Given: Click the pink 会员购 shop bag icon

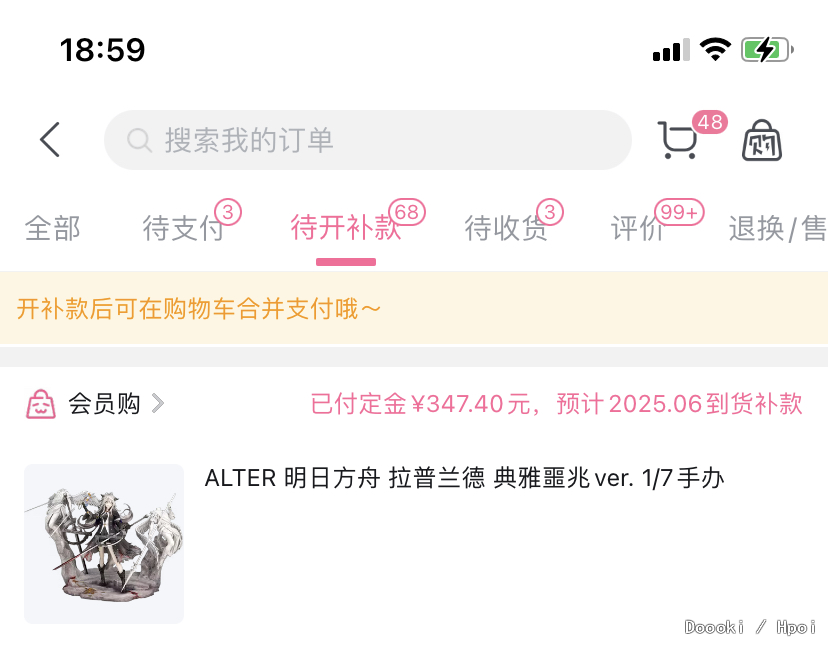Looking at the screenshot, I should 41,405.
